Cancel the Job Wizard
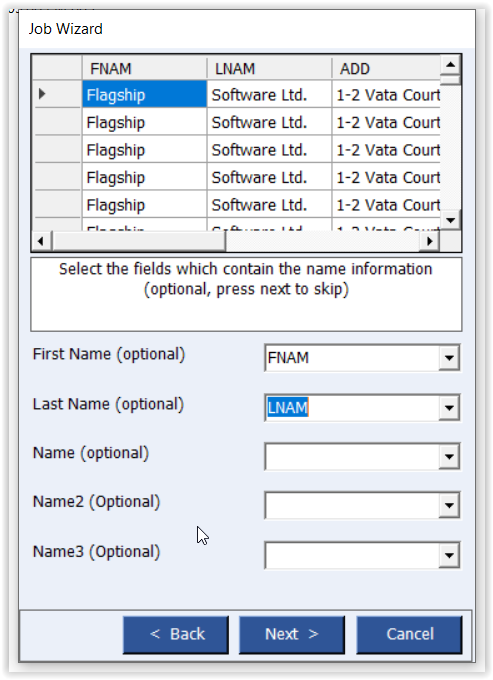 [x=409, y=634]
